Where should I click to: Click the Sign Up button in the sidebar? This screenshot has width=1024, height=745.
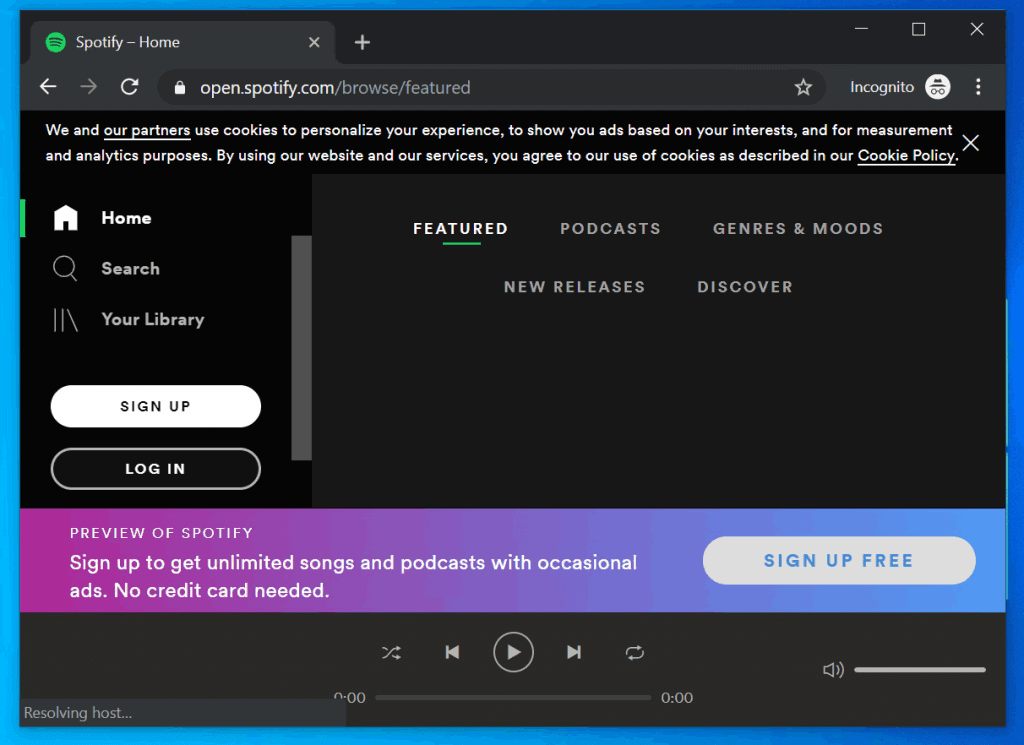pyautogui.click(x=155, y=406)
